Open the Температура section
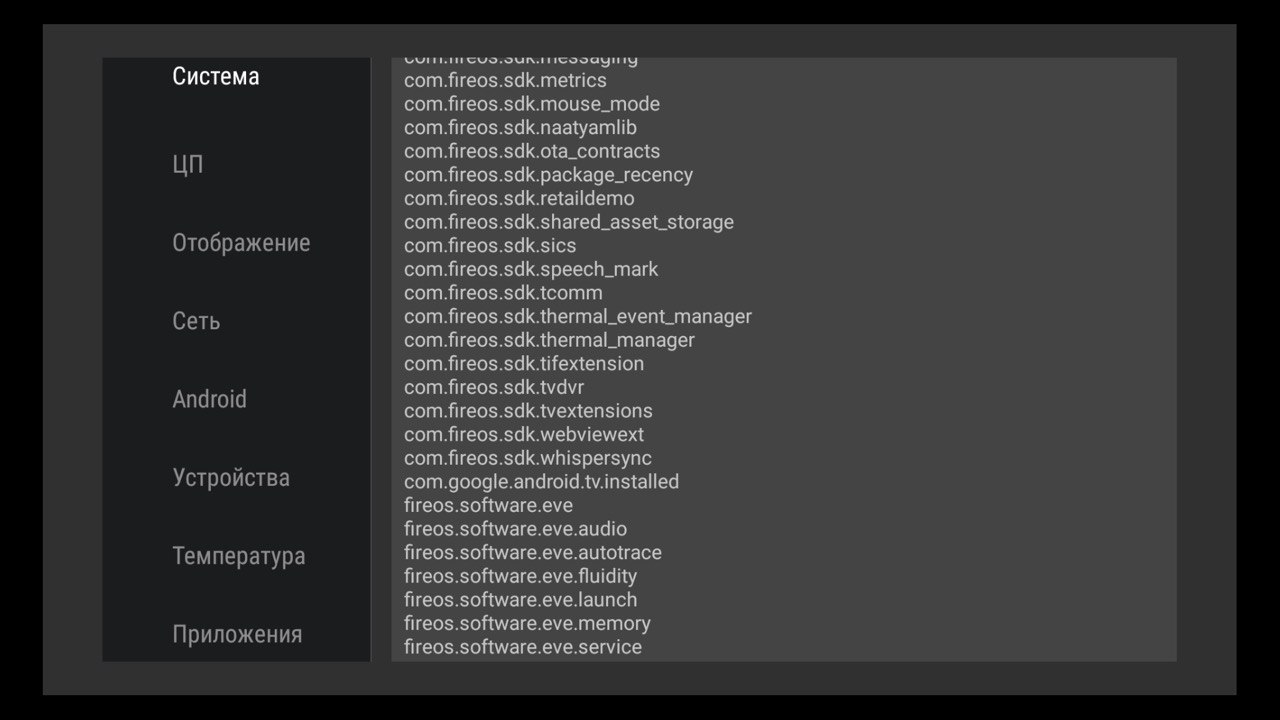This screenshot has height=720, width=1280. (238, 556)
